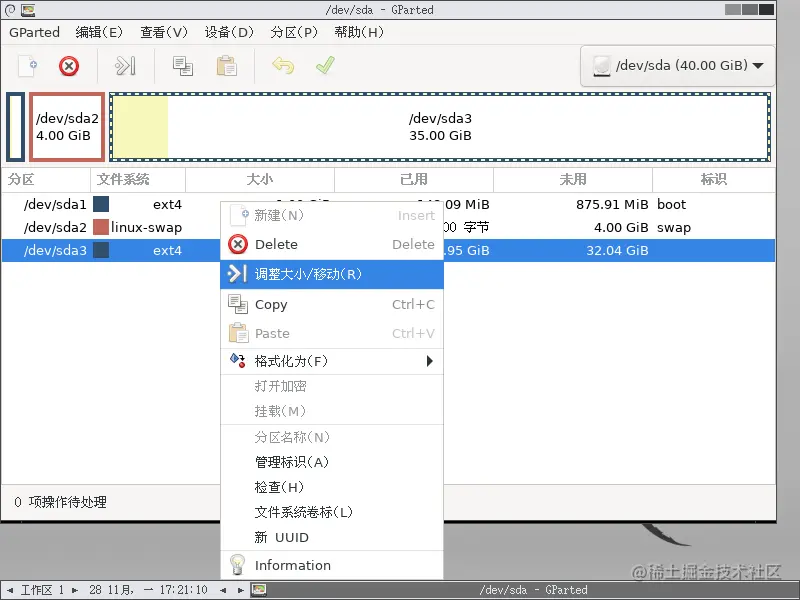Choose 新 UUID in context menu
800x600 pixels.
(x=332, y=537)
